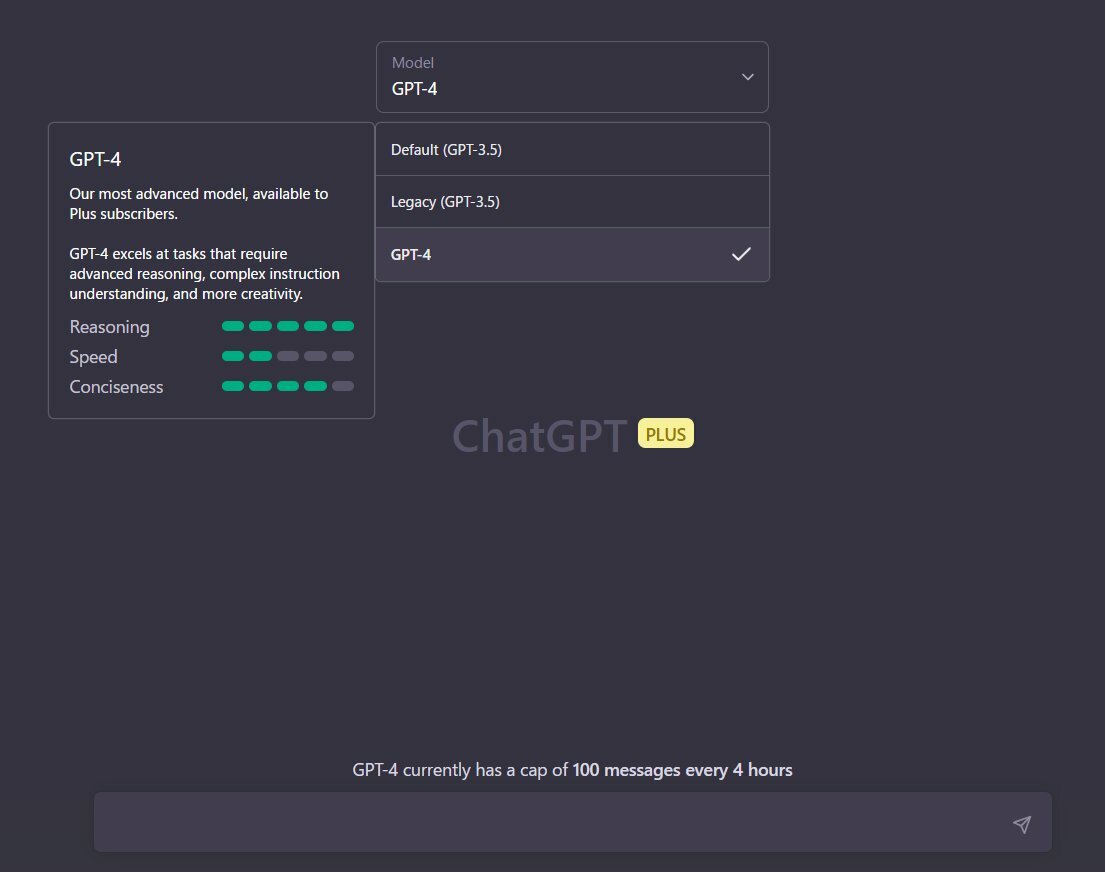Select the GPT-4 model option
The height and width of the screenshot is (872, 1105).
pyautogui.click(x=572, y=254)
